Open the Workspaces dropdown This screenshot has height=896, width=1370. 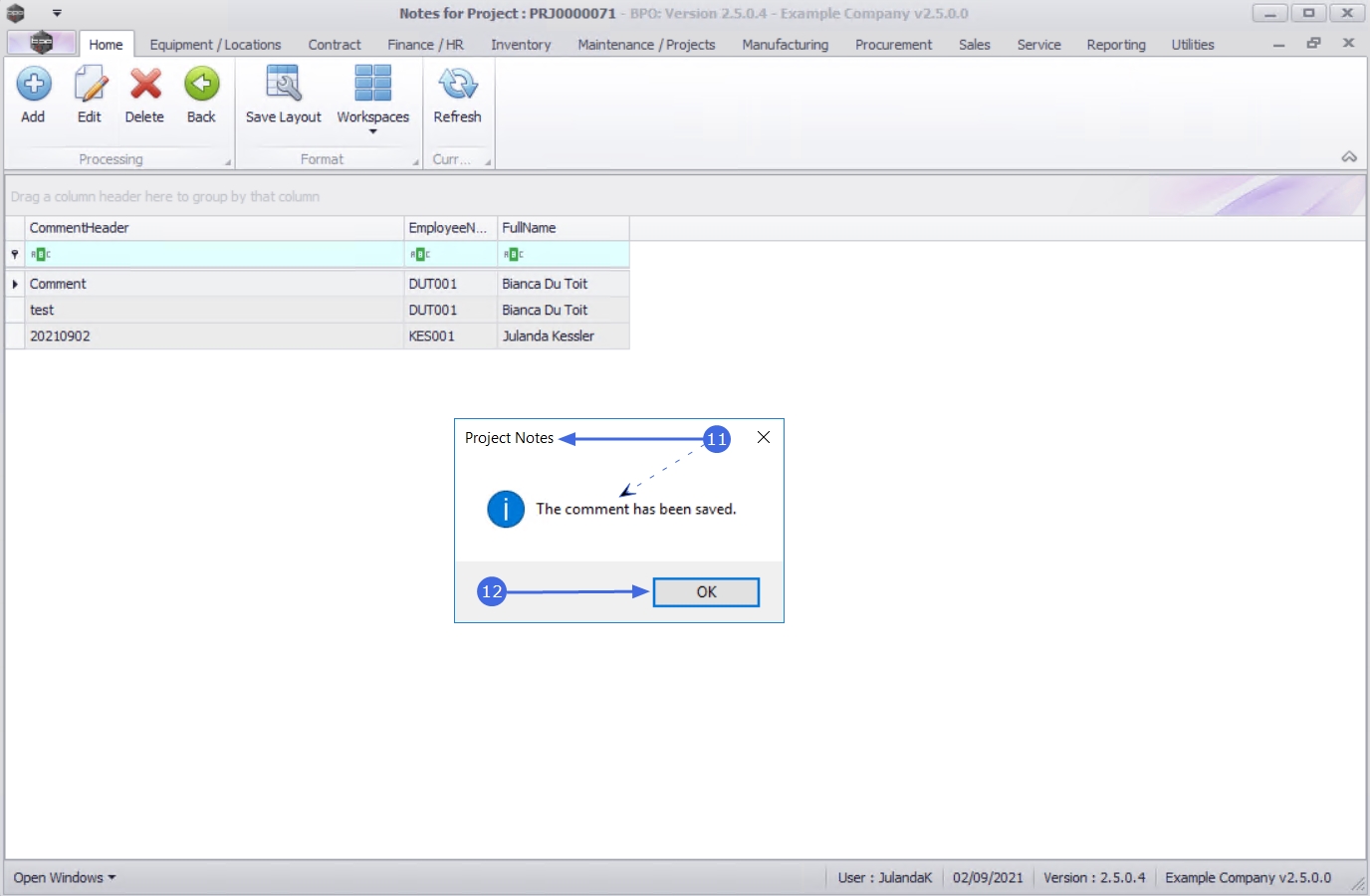click(373, 98)
